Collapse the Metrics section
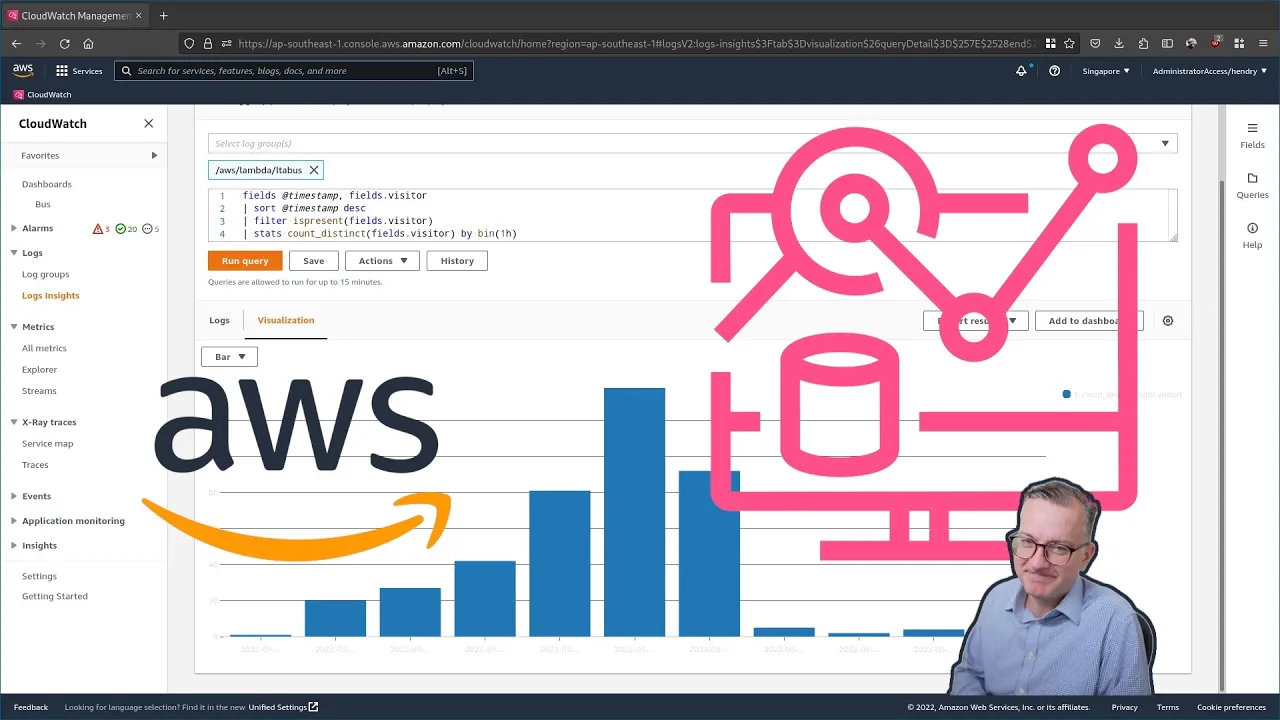The height and width of the screenshot is (720, 1280). coord(14,327)
